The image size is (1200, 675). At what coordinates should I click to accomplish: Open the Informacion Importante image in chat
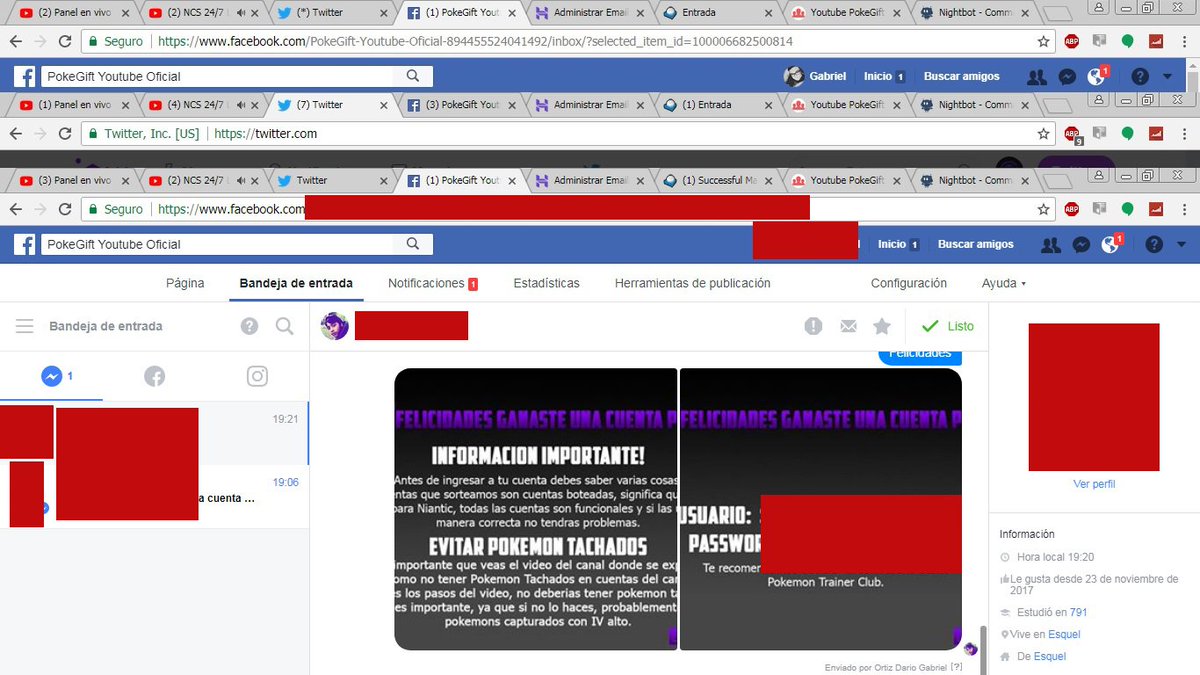point(536,509)
